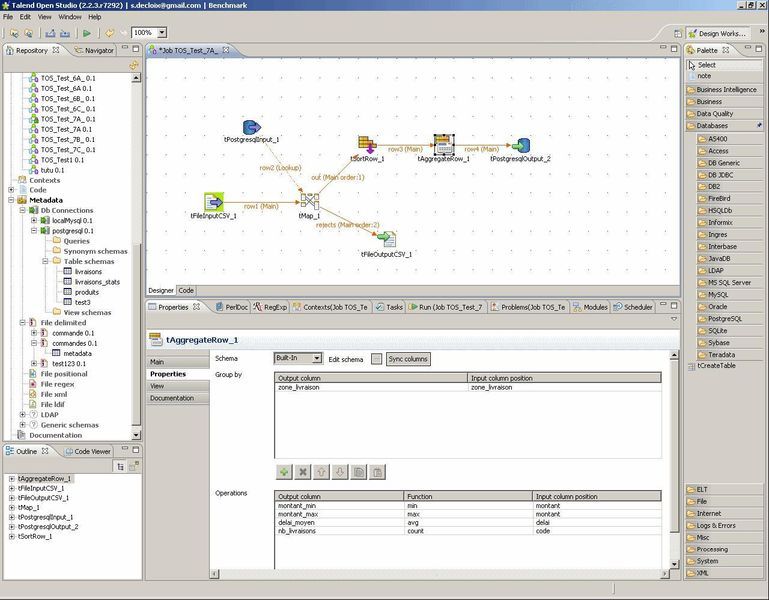Open the Run job tab
Viewport: 769px width, 600px height.
452,307
